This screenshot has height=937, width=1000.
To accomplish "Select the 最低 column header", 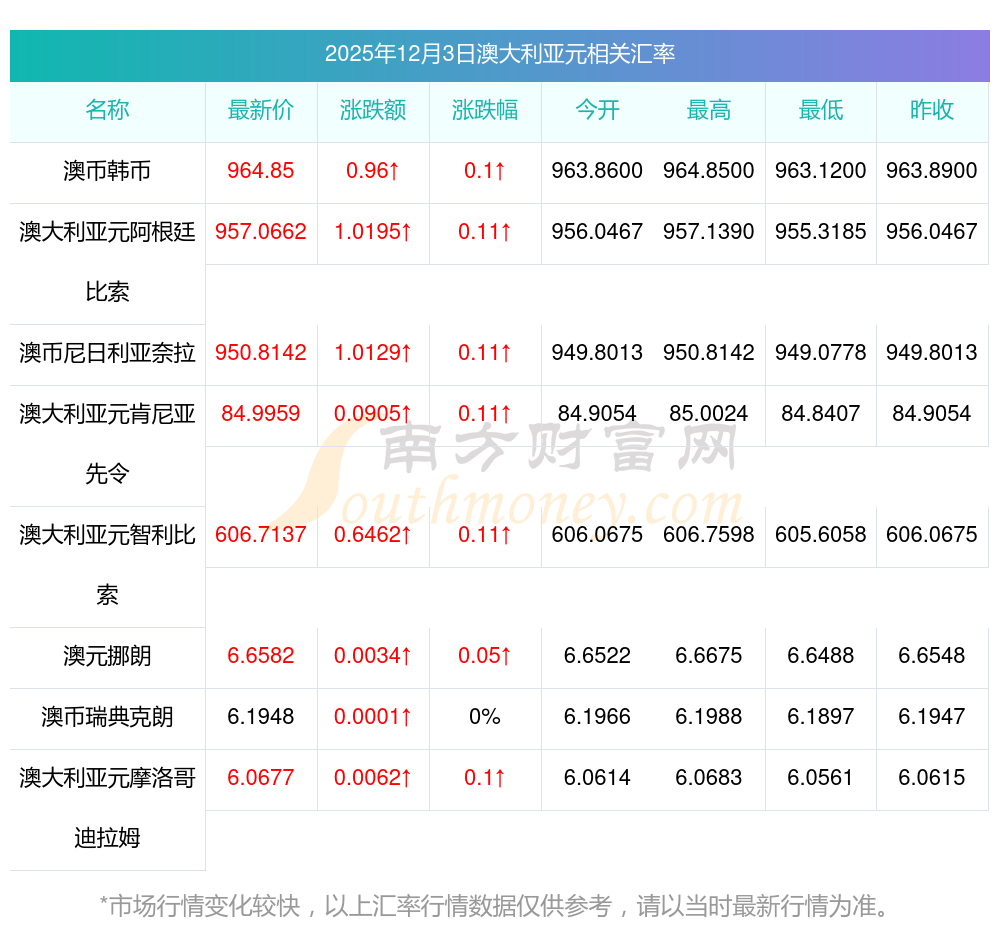I will (820, 111).
